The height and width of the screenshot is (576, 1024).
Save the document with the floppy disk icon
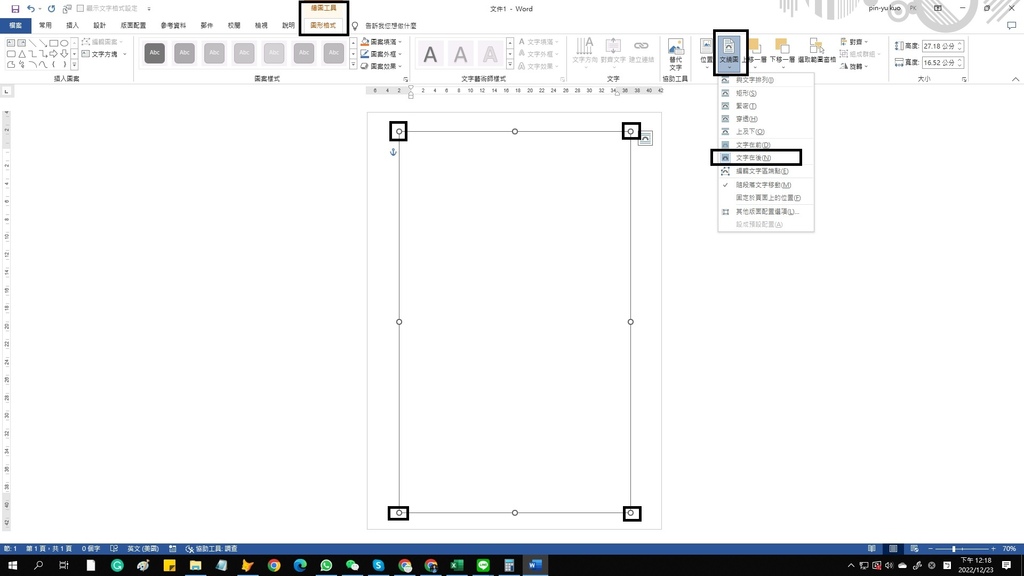[15, 8]
